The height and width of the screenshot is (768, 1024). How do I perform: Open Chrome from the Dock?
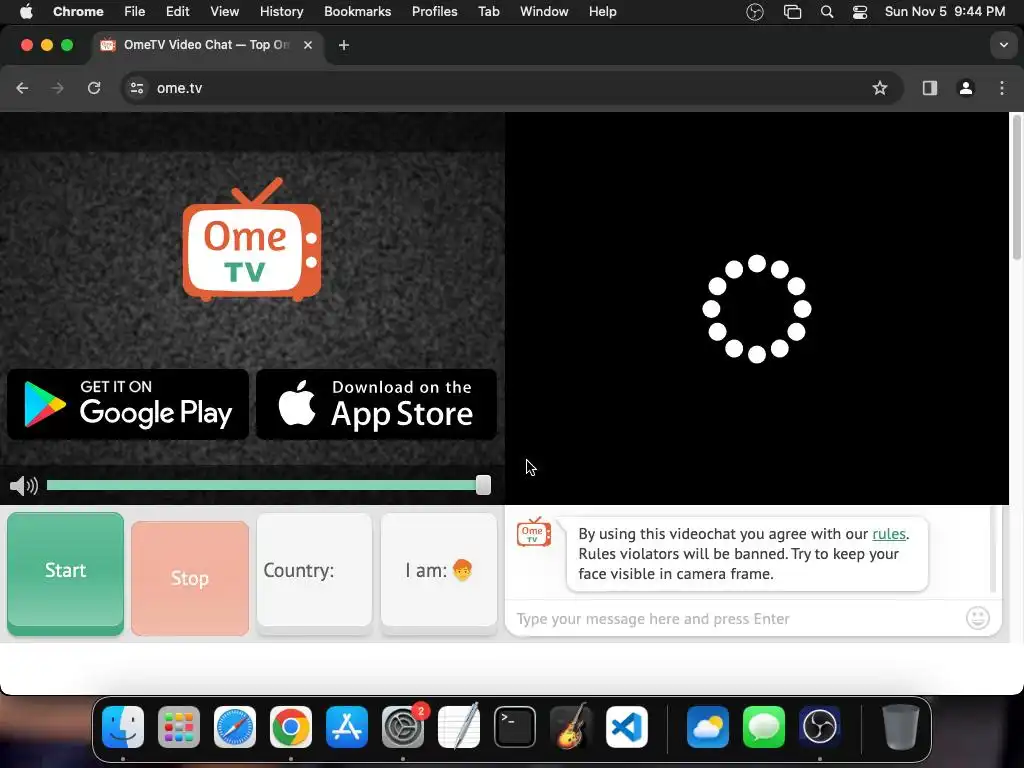(x=291, y=727)
